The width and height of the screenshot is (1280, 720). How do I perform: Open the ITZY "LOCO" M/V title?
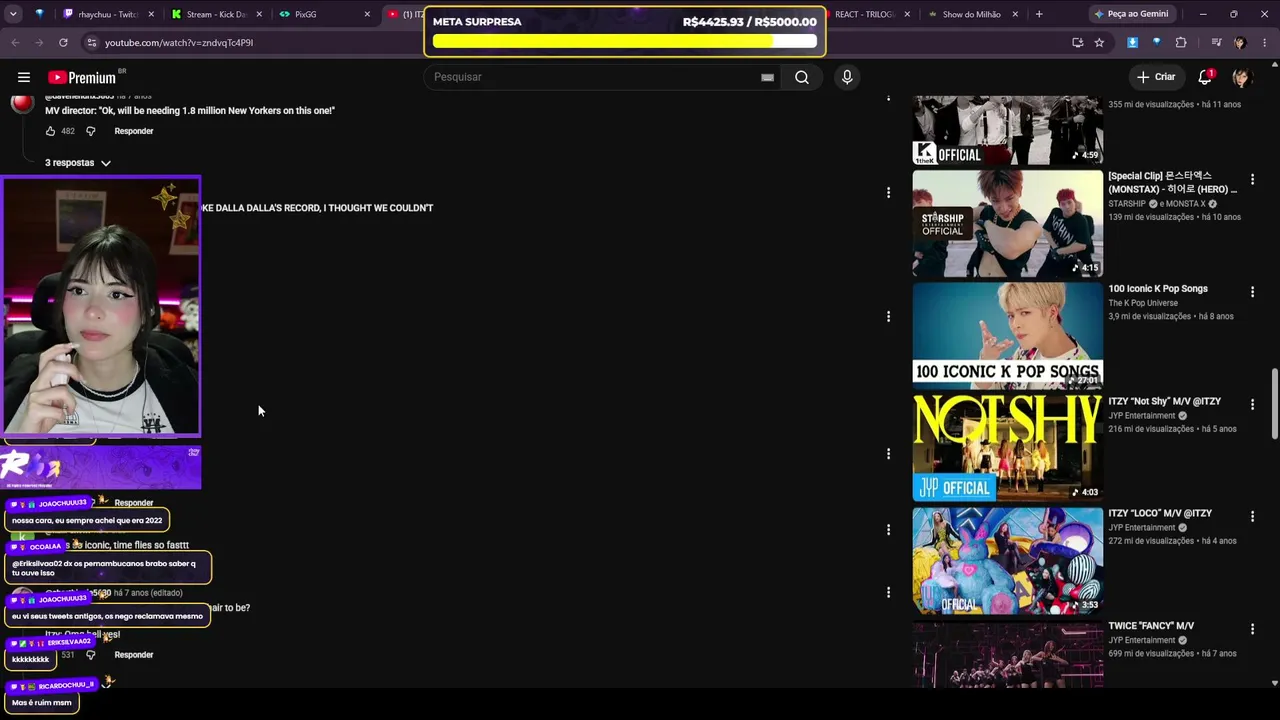click(x=1160, y=513)
